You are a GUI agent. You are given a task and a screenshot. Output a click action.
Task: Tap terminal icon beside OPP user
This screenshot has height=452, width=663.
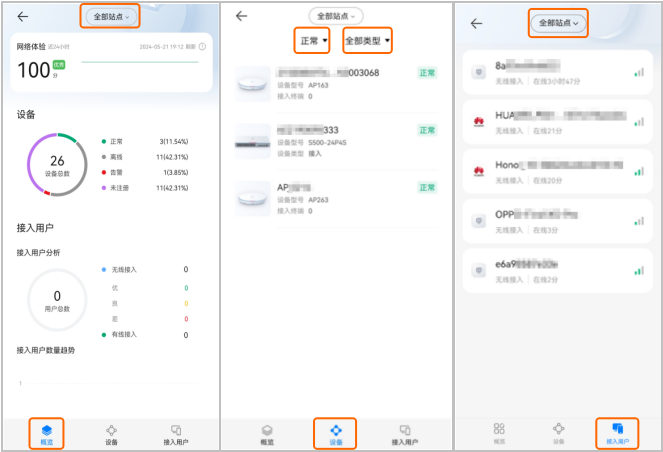click(x=479, y=221)
